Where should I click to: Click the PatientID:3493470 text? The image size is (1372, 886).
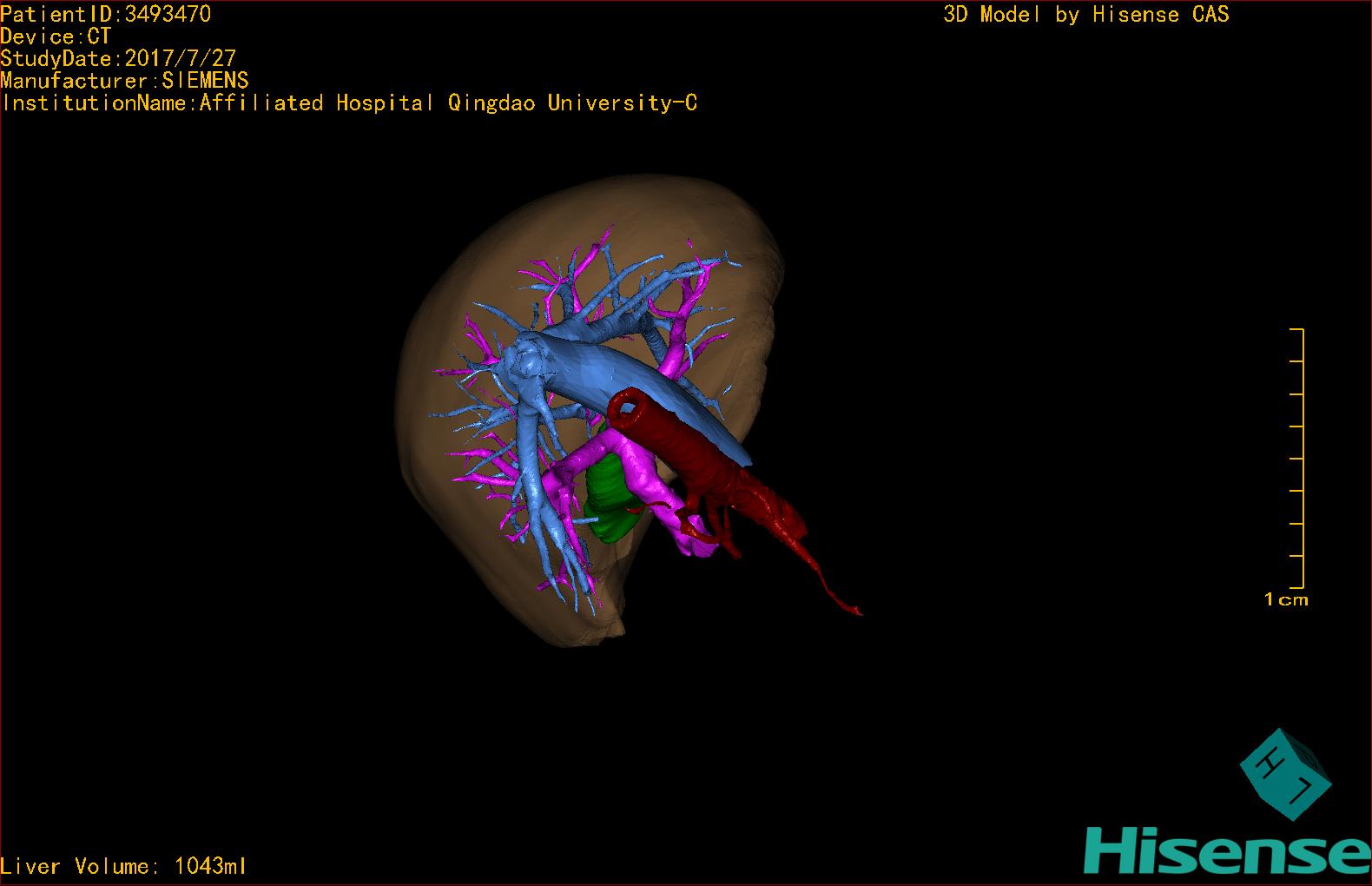click(106, 14)
